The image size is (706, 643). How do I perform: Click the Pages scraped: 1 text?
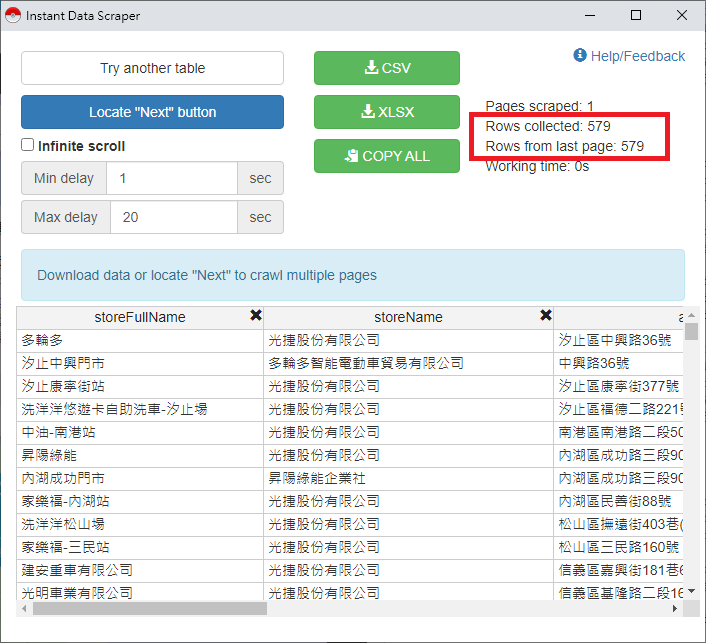click(539, 106)
